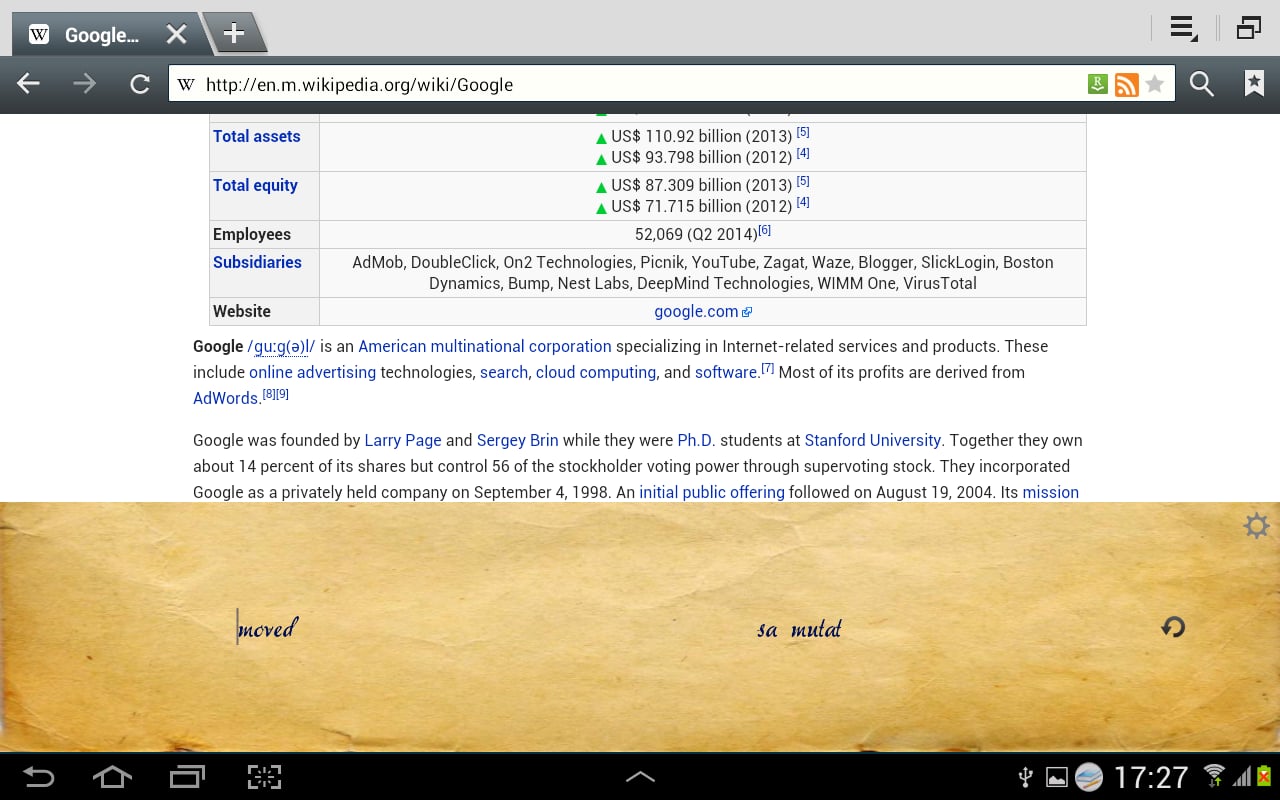Image resolution: width=1280 pixels, height=800 pixels.
Task: Open the Larry Page link
Action: click(x=403, y=440)
